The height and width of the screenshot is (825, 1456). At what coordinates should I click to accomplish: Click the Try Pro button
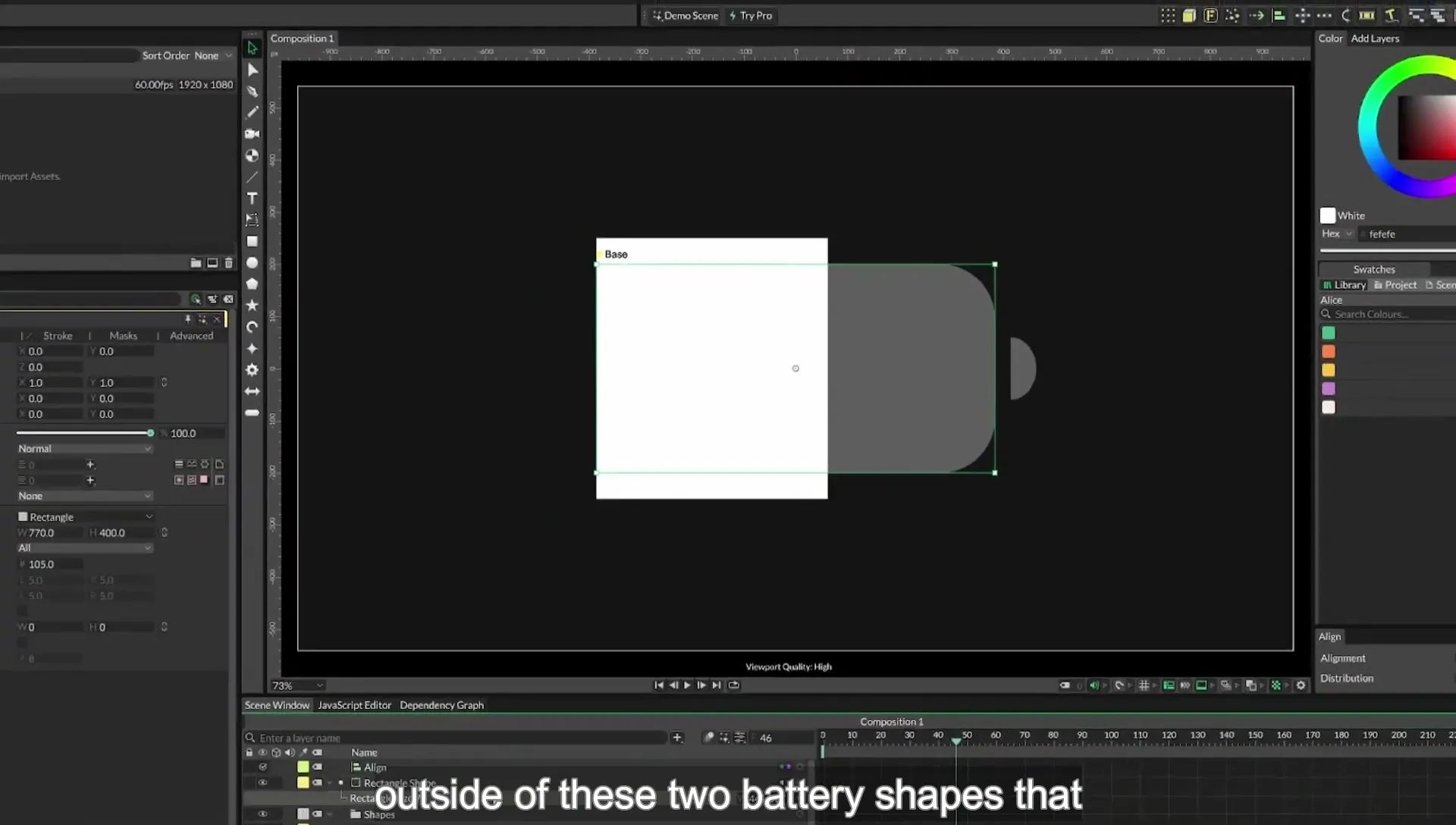[751, 16]
